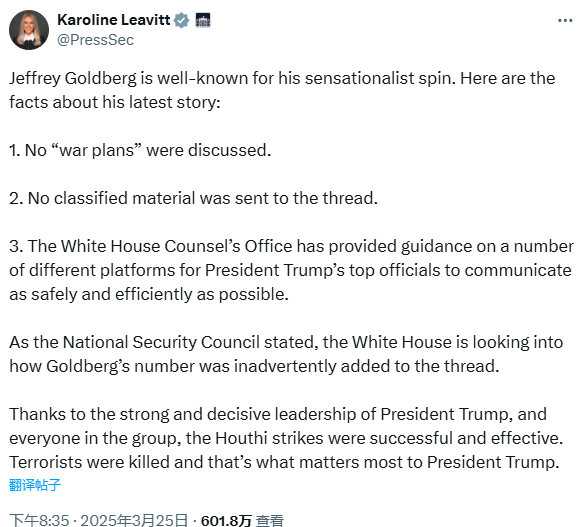Click the White House affiliation badge icon

(x=203, y=20)
